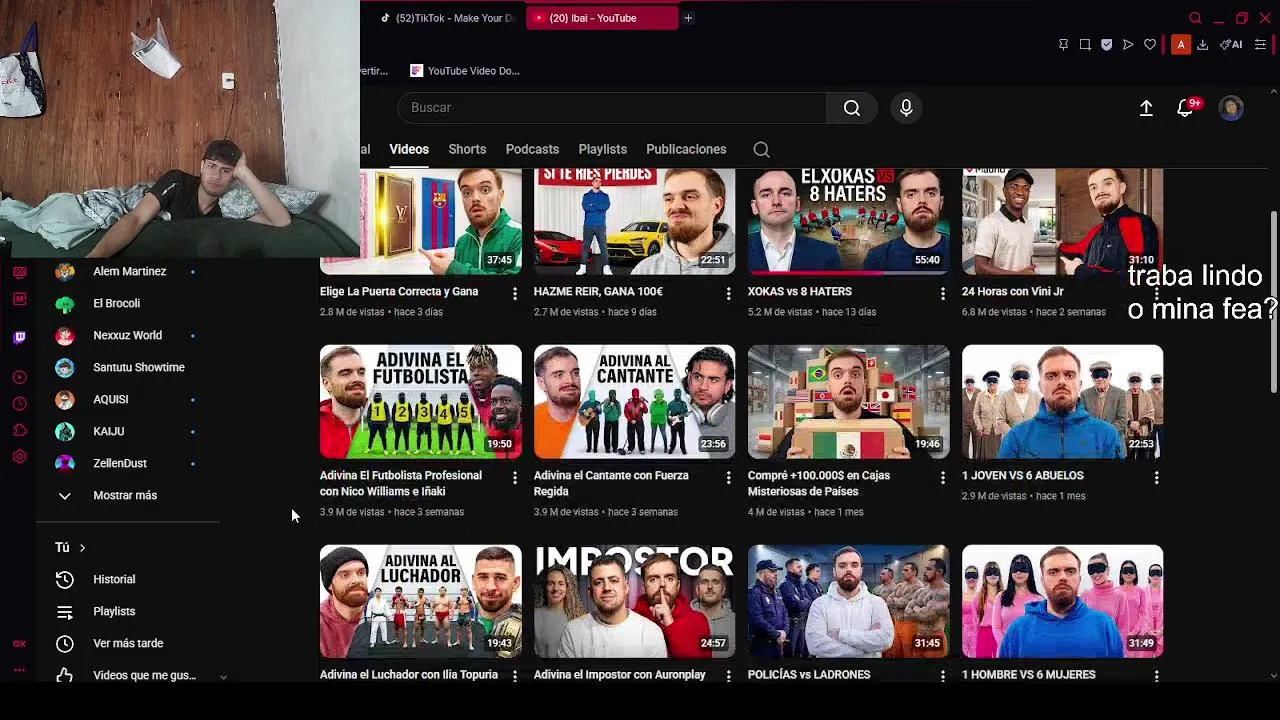Open options for Elige La Puerta Correcta video
The width and height of the screenshot is (1280, 720).
click(515, 293)
